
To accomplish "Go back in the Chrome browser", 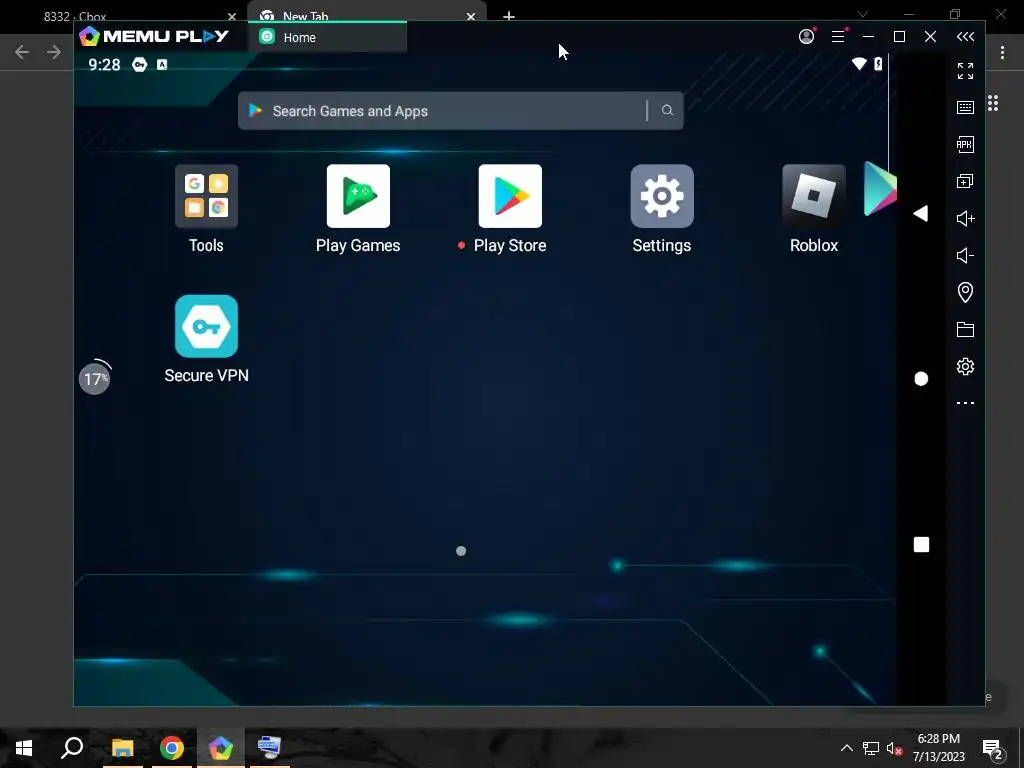I will tap(22, 52).
